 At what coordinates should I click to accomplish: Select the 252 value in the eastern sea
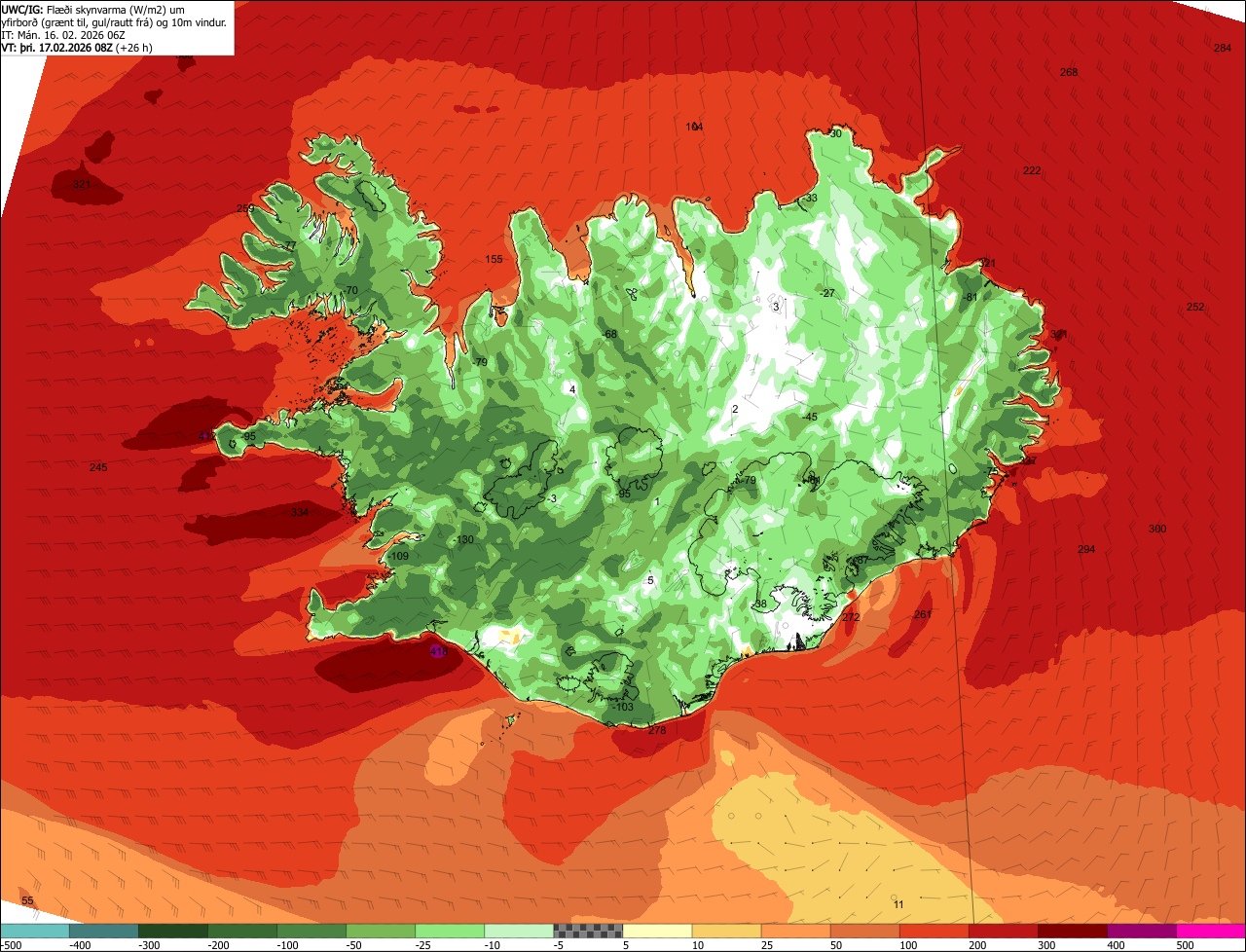tap(1195, 307)
